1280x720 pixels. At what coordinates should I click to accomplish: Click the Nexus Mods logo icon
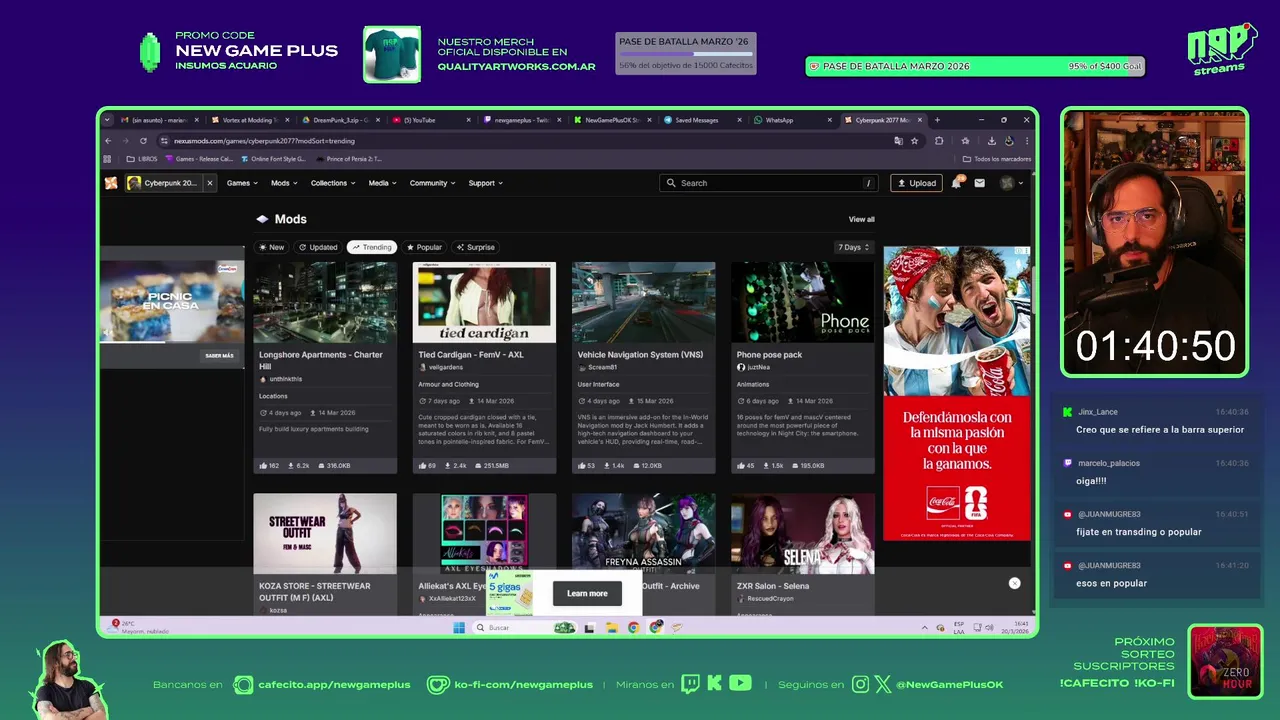coord(111,183)
